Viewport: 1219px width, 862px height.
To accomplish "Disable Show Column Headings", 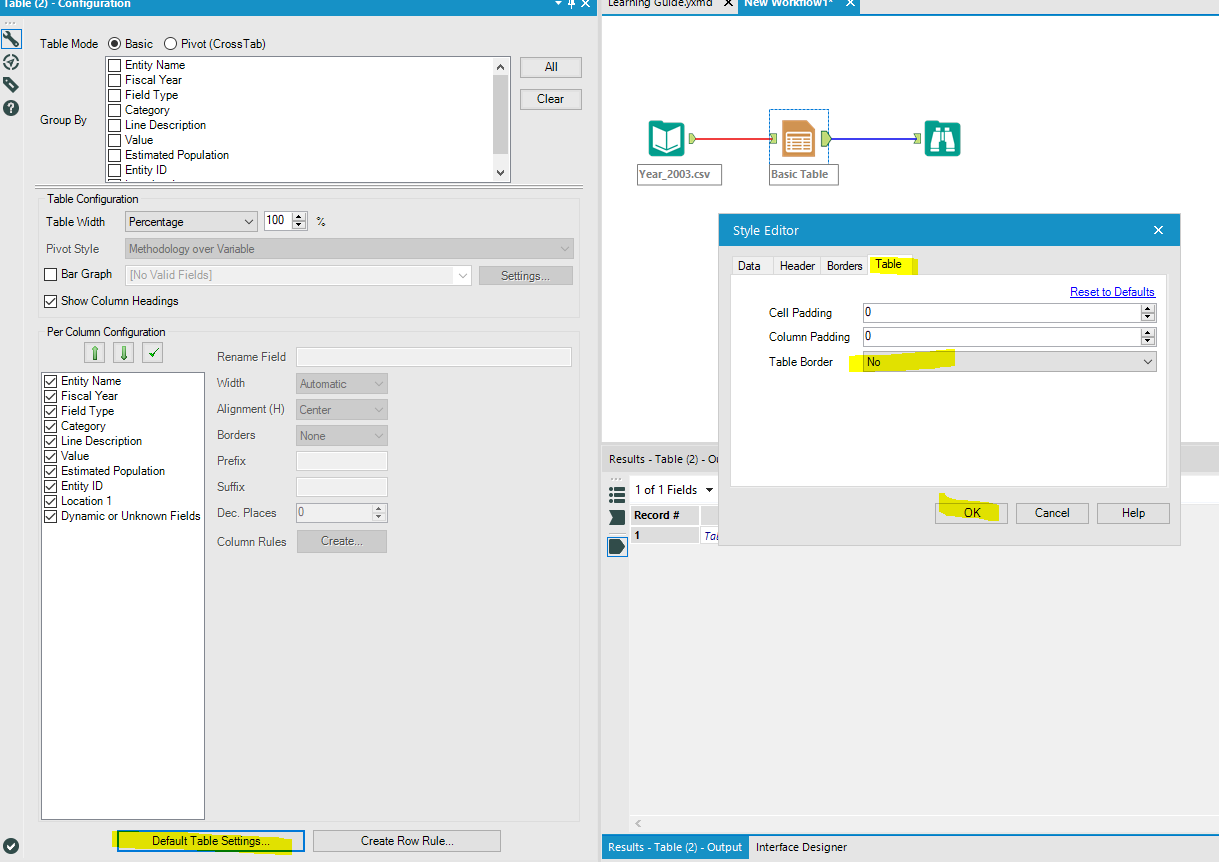I will (x=49, y=301).
